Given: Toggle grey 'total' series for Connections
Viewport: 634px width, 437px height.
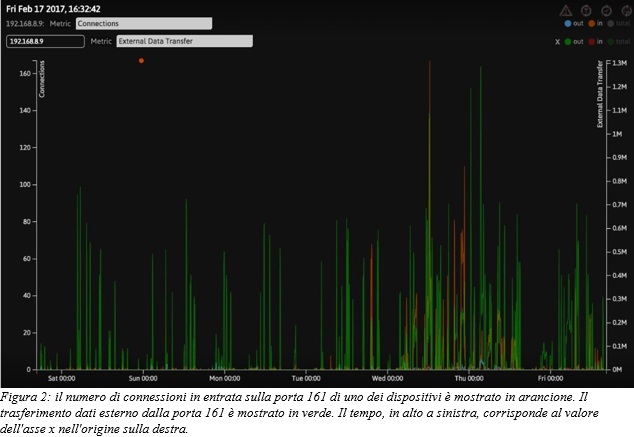Looking at the screenshot, I should (612, 23).
